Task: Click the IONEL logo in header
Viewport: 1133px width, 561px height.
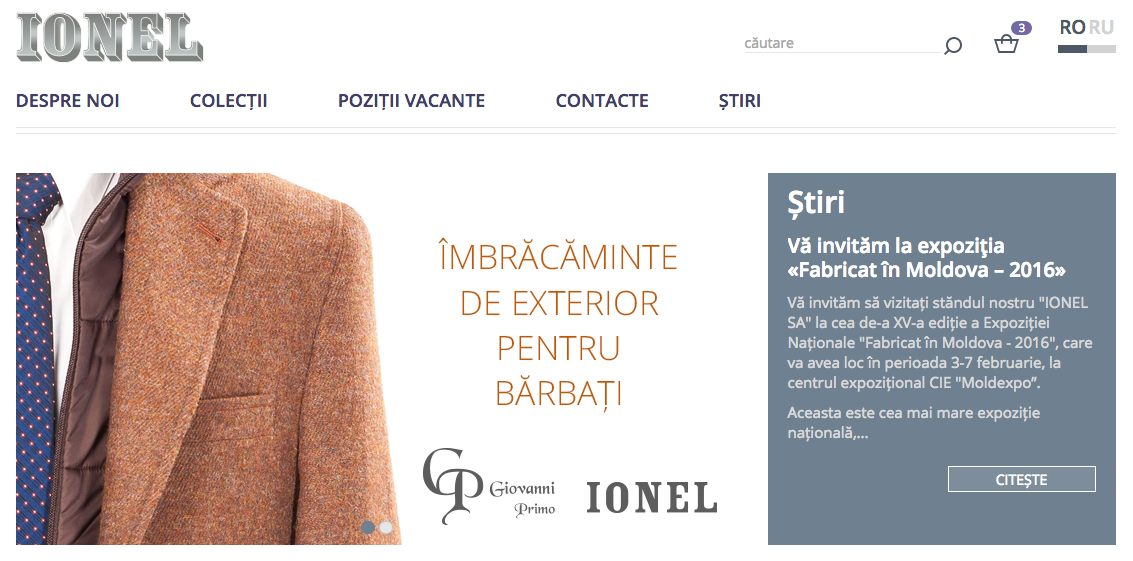Action: click(x=109, y=37)
